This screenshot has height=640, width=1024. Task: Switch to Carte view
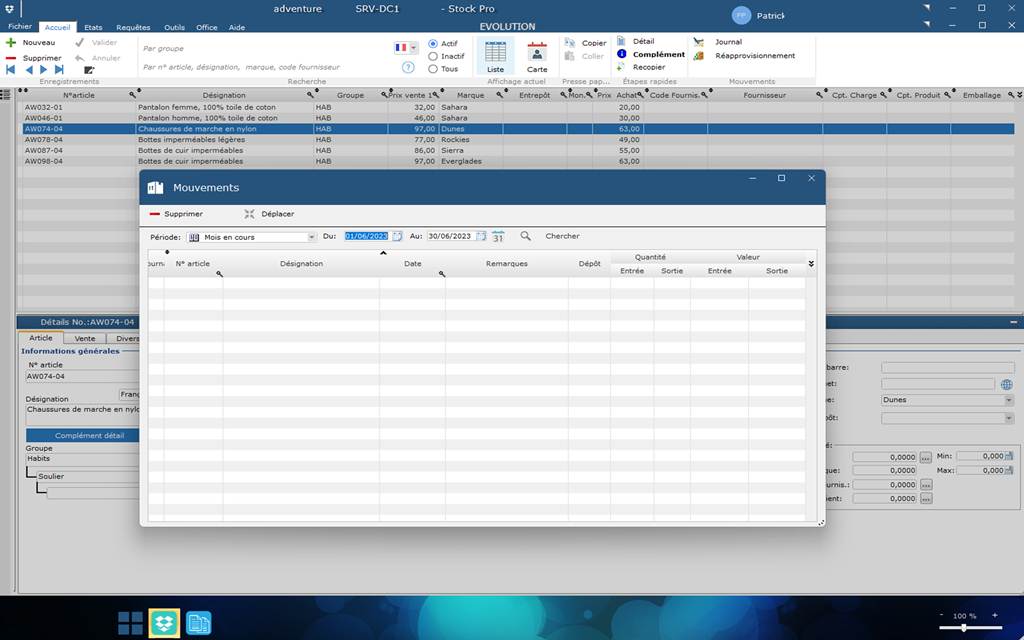coord(537,56)
